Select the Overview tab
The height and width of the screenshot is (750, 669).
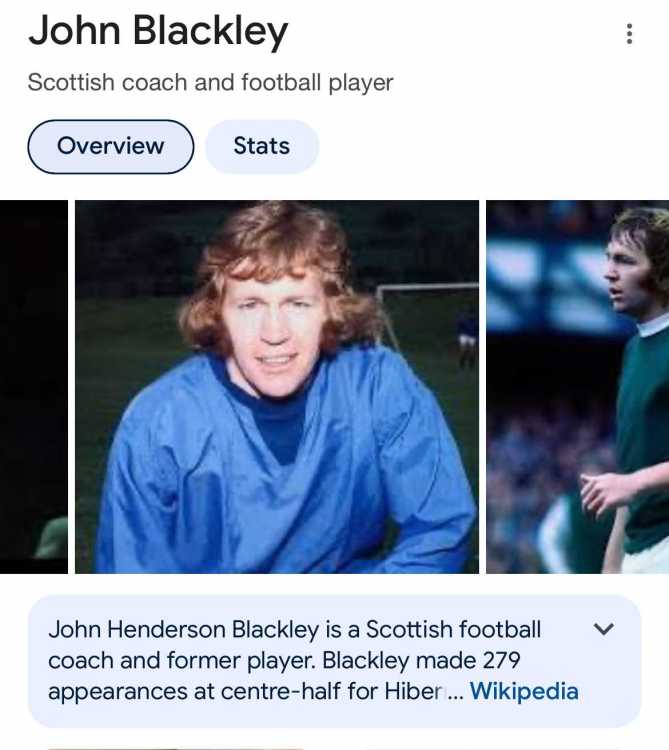pyautogui.click(x=110, y=146)
